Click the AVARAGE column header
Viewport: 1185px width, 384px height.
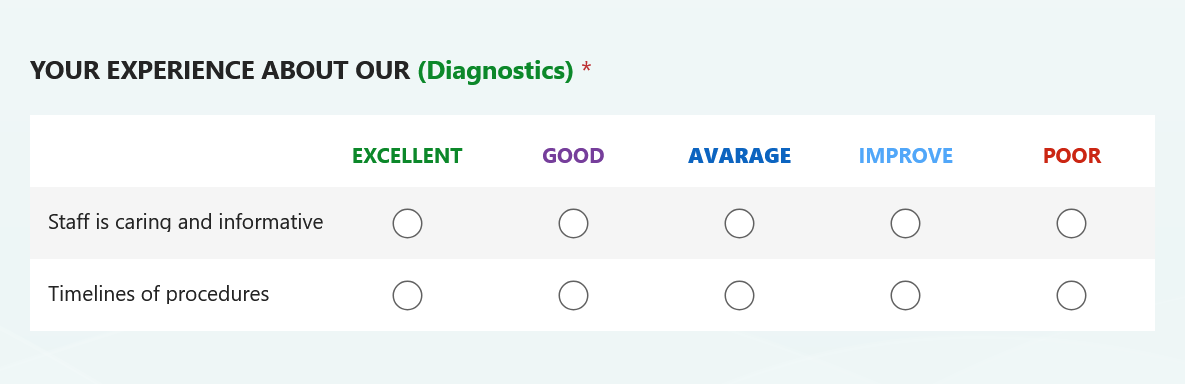tap(739, 156)
